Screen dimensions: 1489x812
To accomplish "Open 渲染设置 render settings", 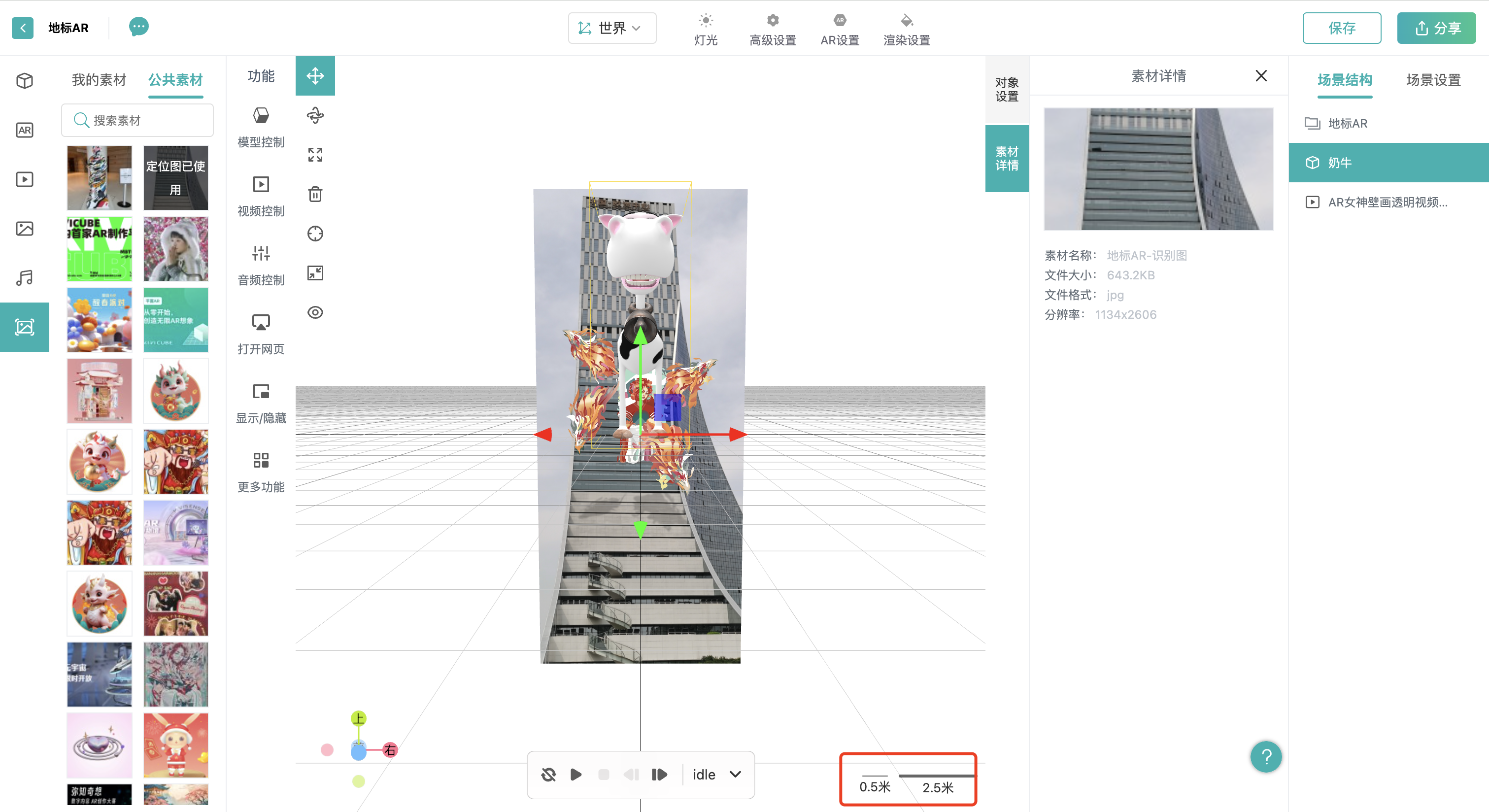I will pyautogui.click(x=906, y=29).
